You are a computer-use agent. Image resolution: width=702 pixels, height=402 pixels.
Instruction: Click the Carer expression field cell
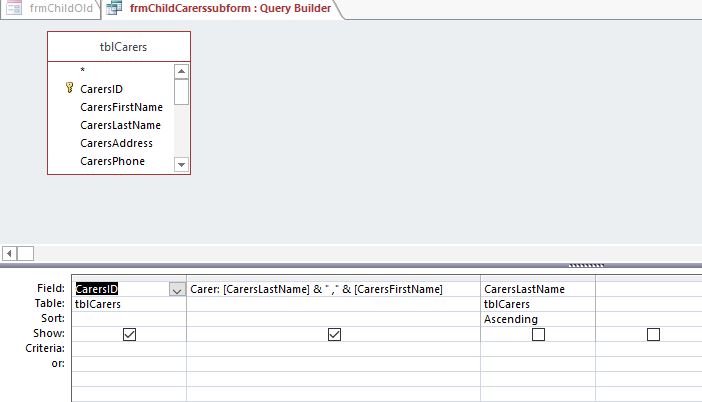[x=334, y=289]
